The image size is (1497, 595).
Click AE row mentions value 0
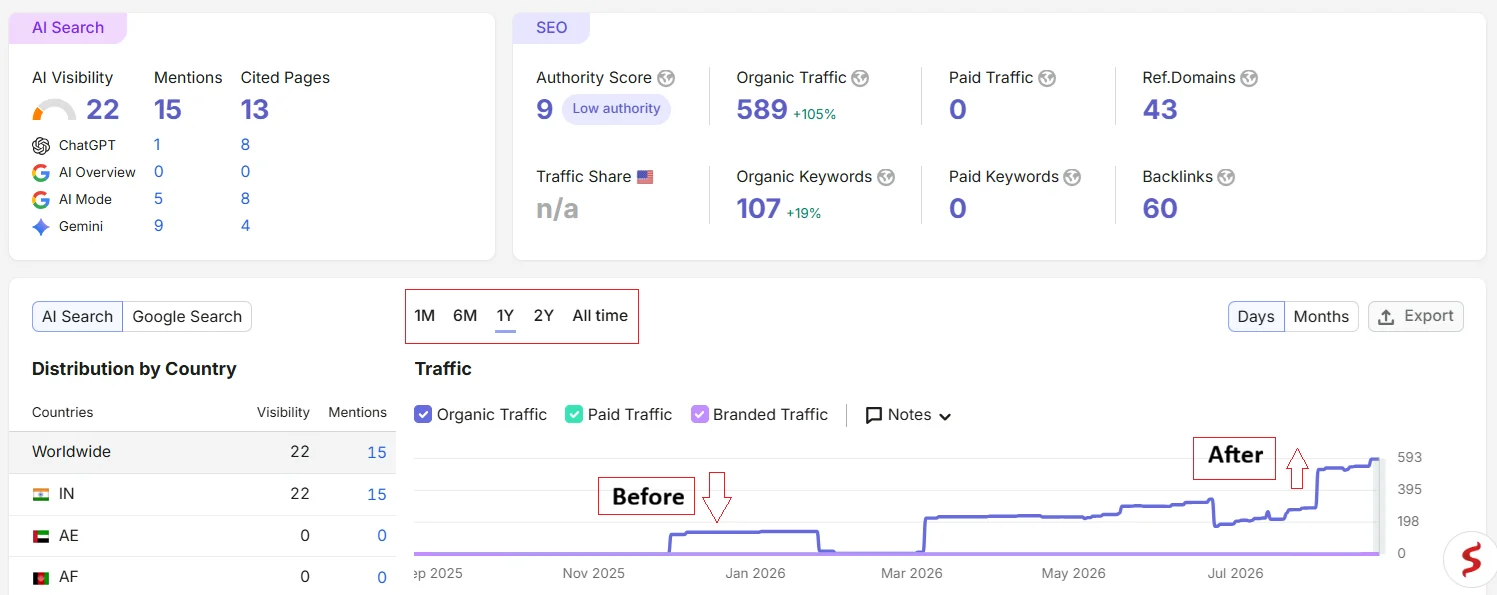tap(382, 537)
